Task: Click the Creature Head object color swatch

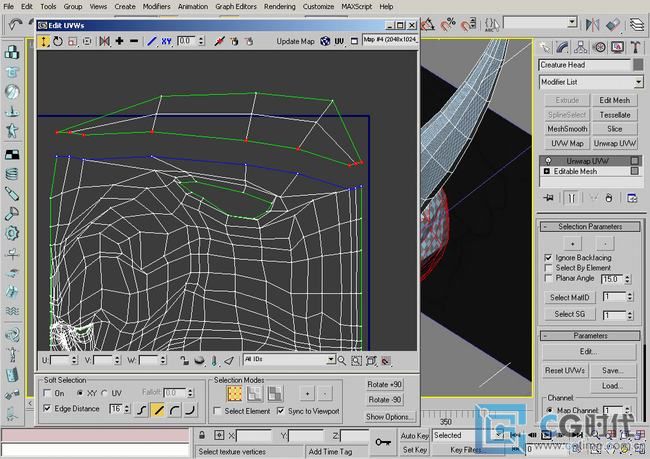Action: [638, 65]
